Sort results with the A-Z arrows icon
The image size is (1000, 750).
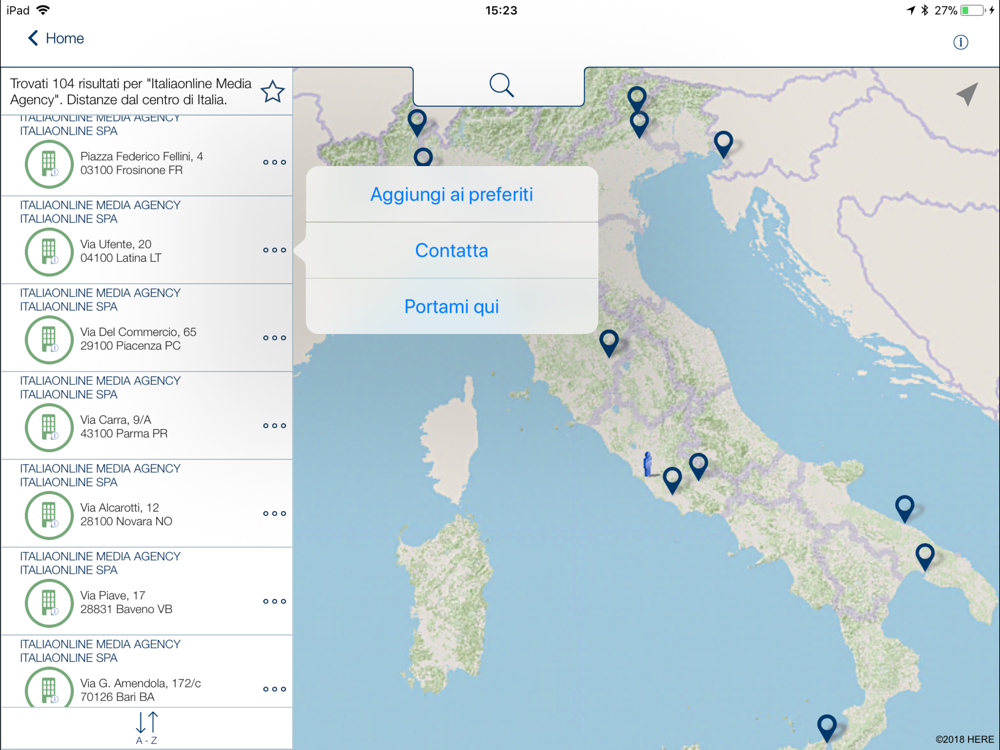point(147,728)
